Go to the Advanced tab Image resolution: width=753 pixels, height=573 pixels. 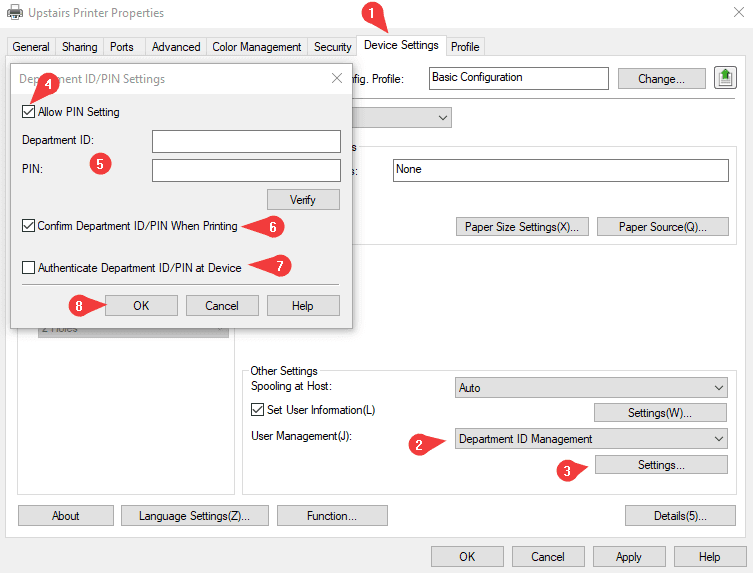point(176,47)
